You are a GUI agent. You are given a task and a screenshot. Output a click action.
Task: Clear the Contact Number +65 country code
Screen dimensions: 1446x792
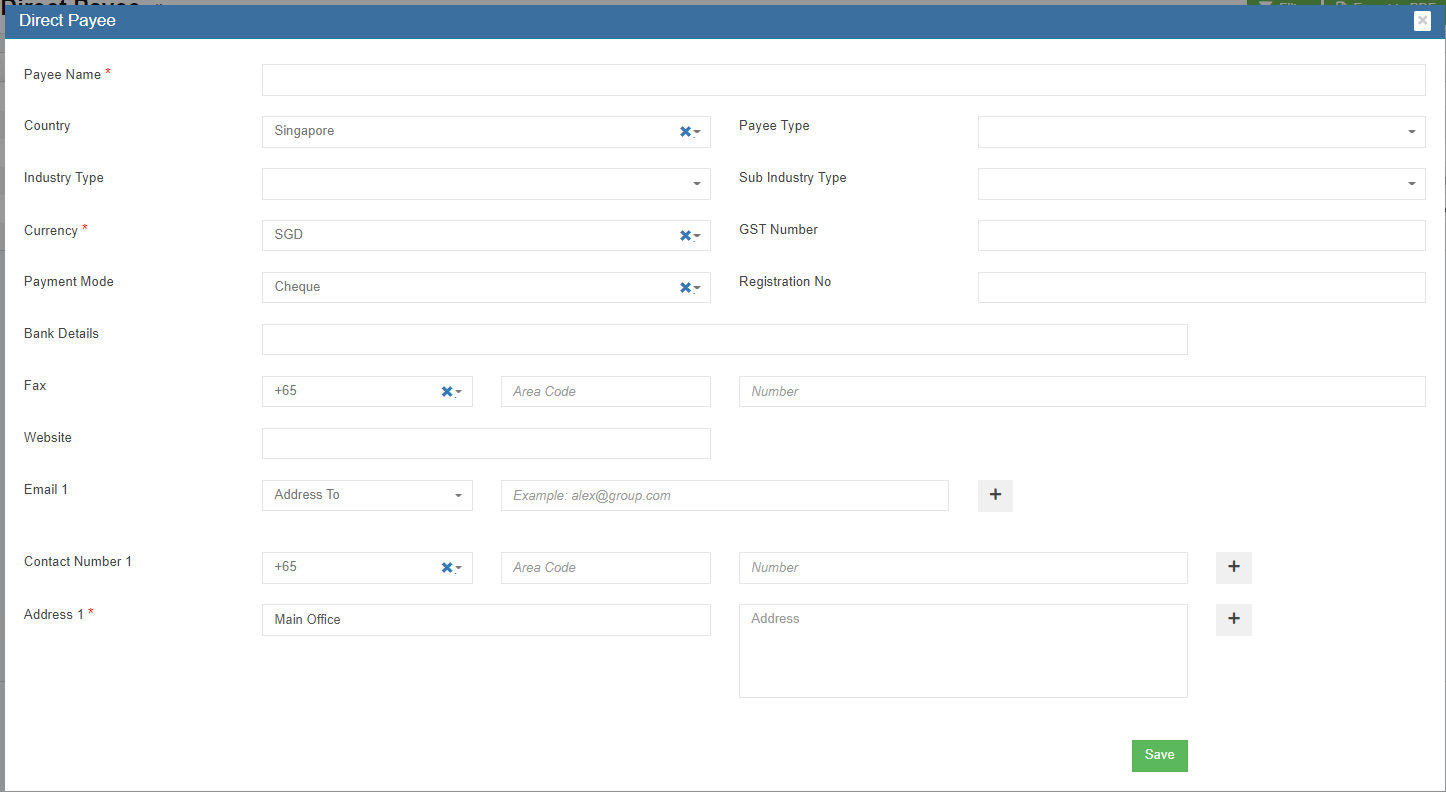point(447,568)
